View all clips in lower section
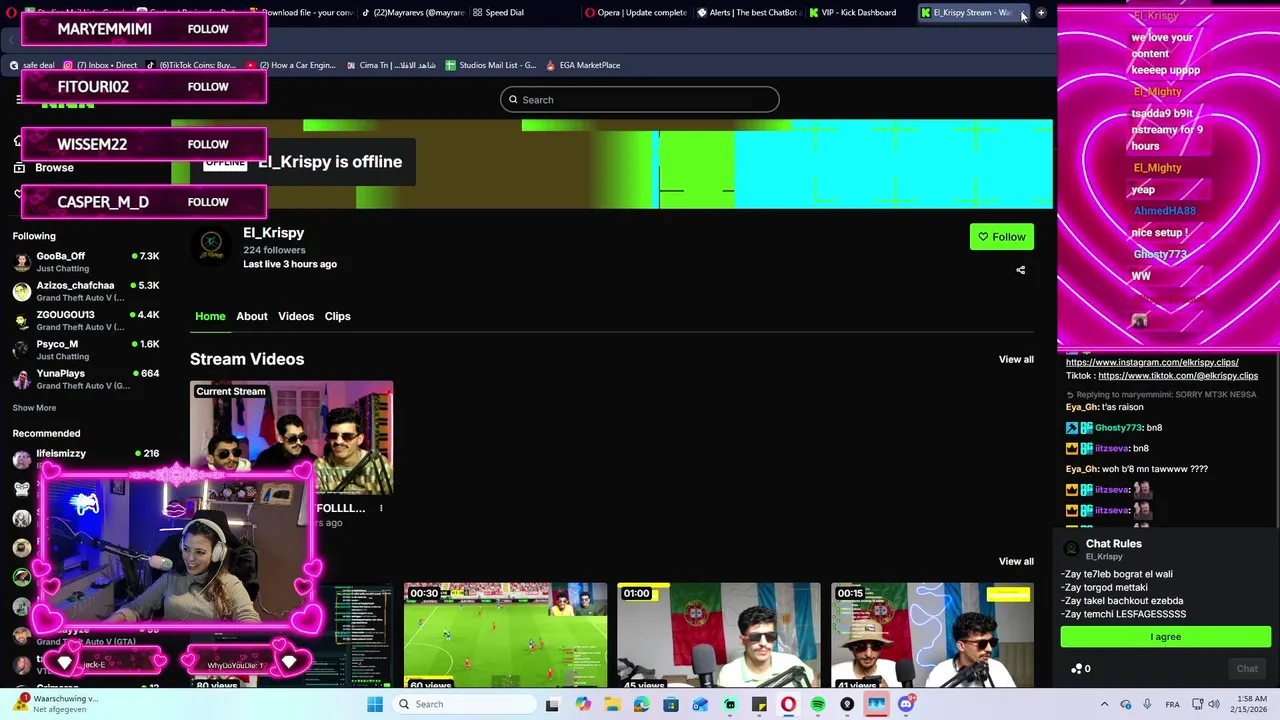The image size is (1280, 720). coord(1016,561)
